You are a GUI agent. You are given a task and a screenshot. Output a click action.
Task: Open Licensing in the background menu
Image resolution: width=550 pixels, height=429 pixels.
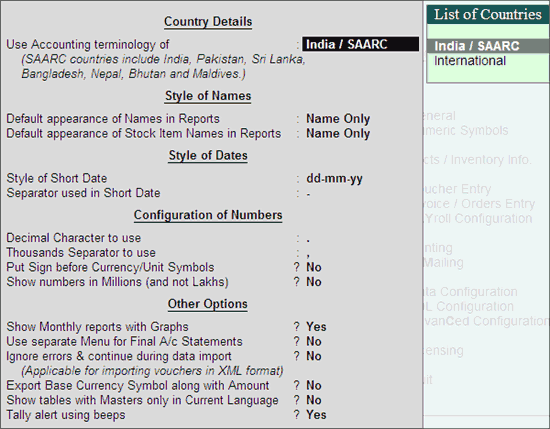tap(444, 350)
